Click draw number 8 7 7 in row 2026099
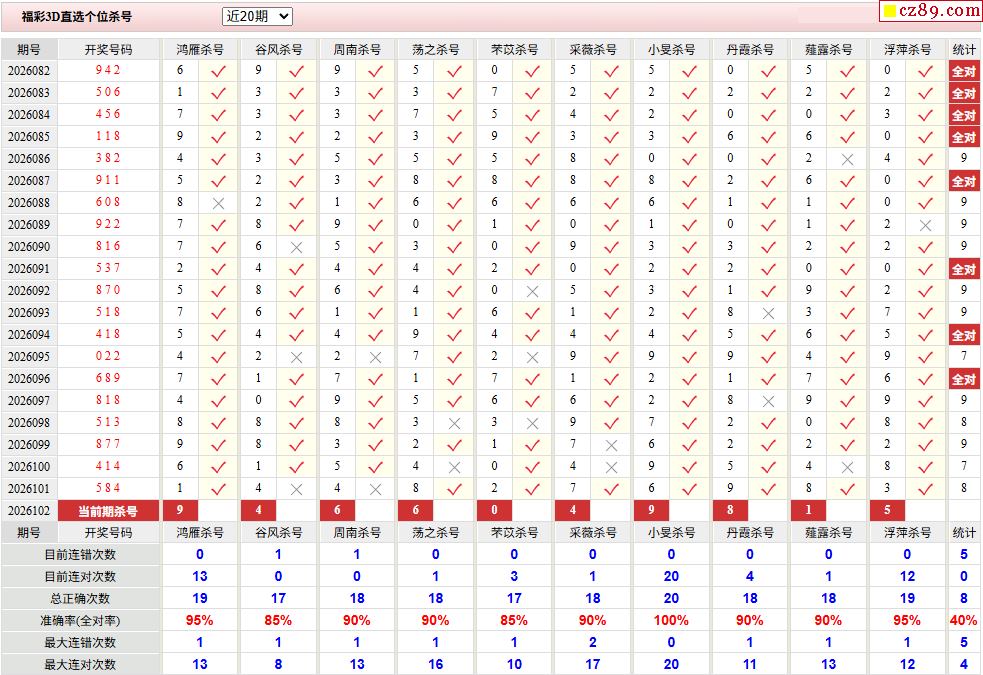 [108, 444]
